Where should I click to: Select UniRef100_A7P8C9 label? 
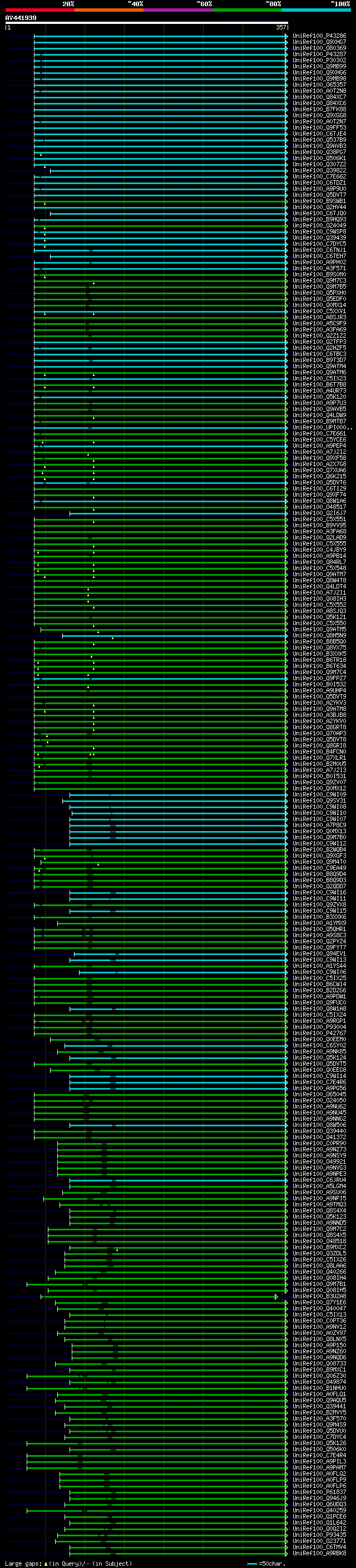319,825
